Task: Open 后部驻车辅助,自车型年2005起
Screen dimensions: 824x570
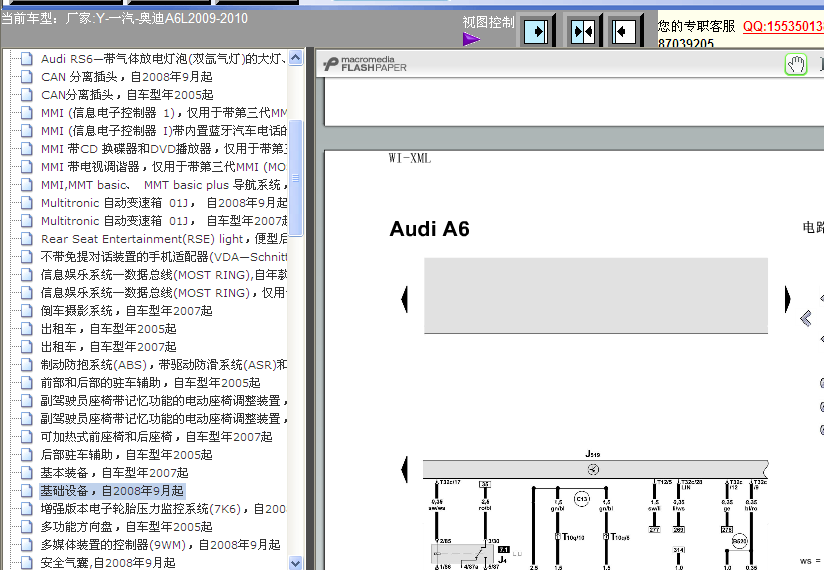Action: coord(127,455)
